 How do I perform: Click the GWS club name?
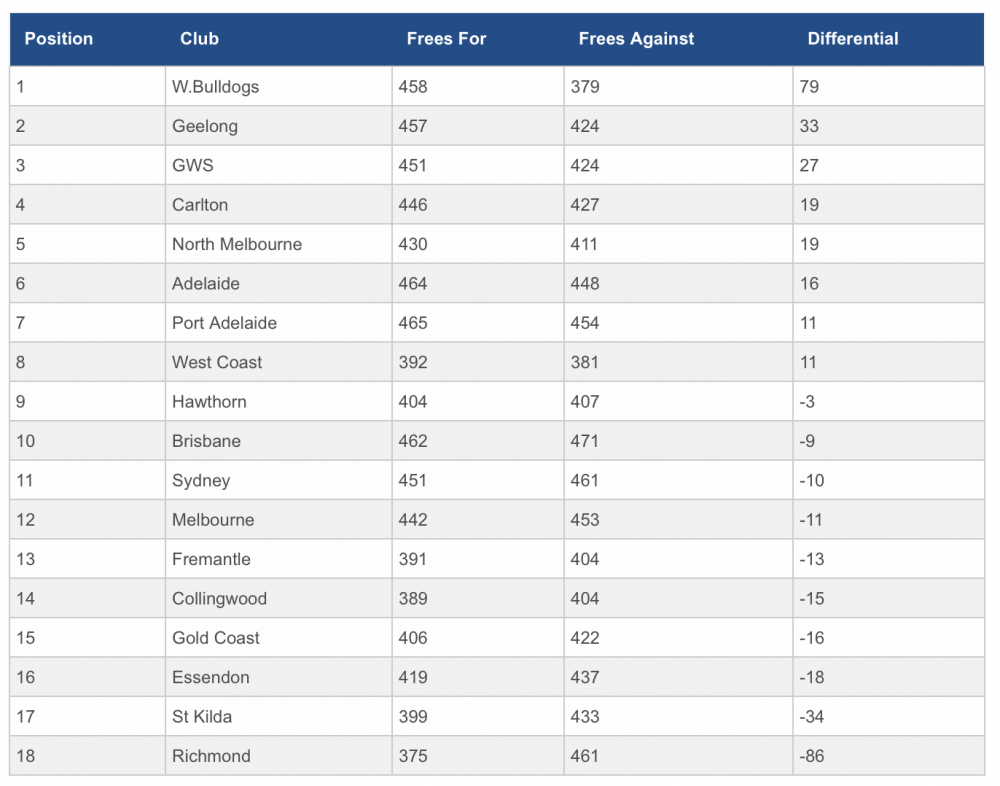click(193, 166)
